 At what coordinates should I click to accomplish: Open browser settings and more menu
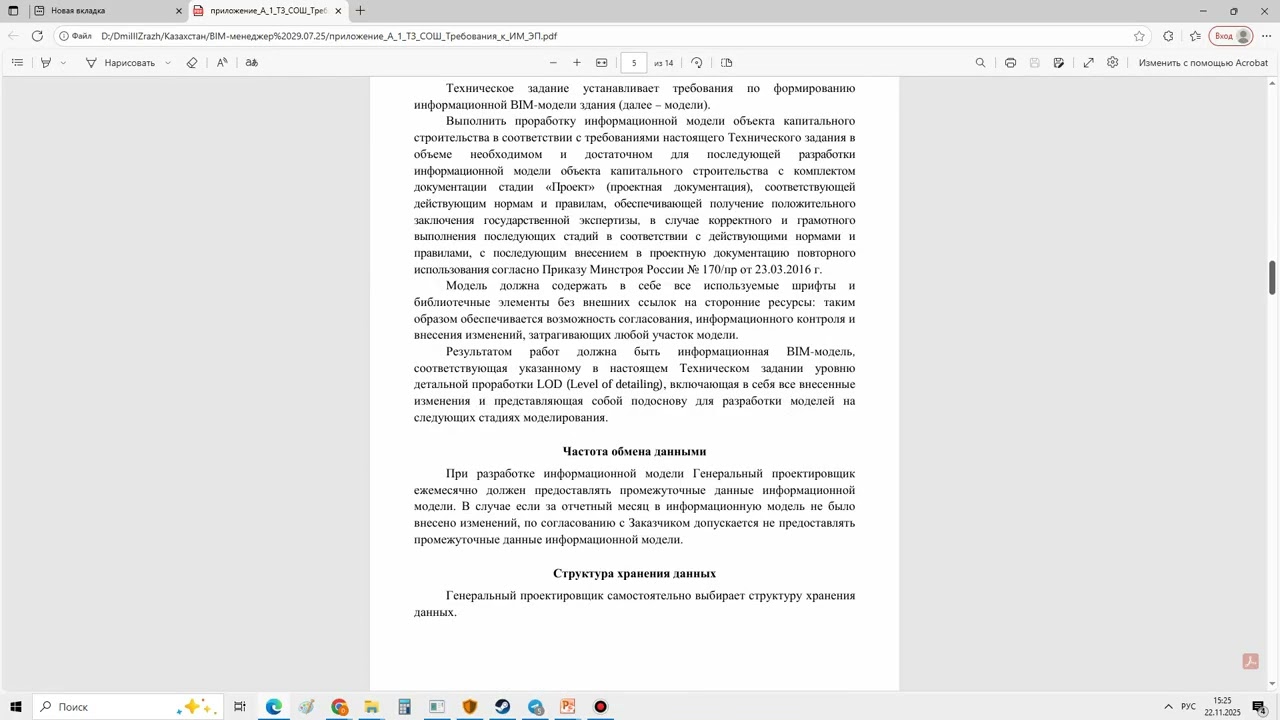click(1266, 36)
